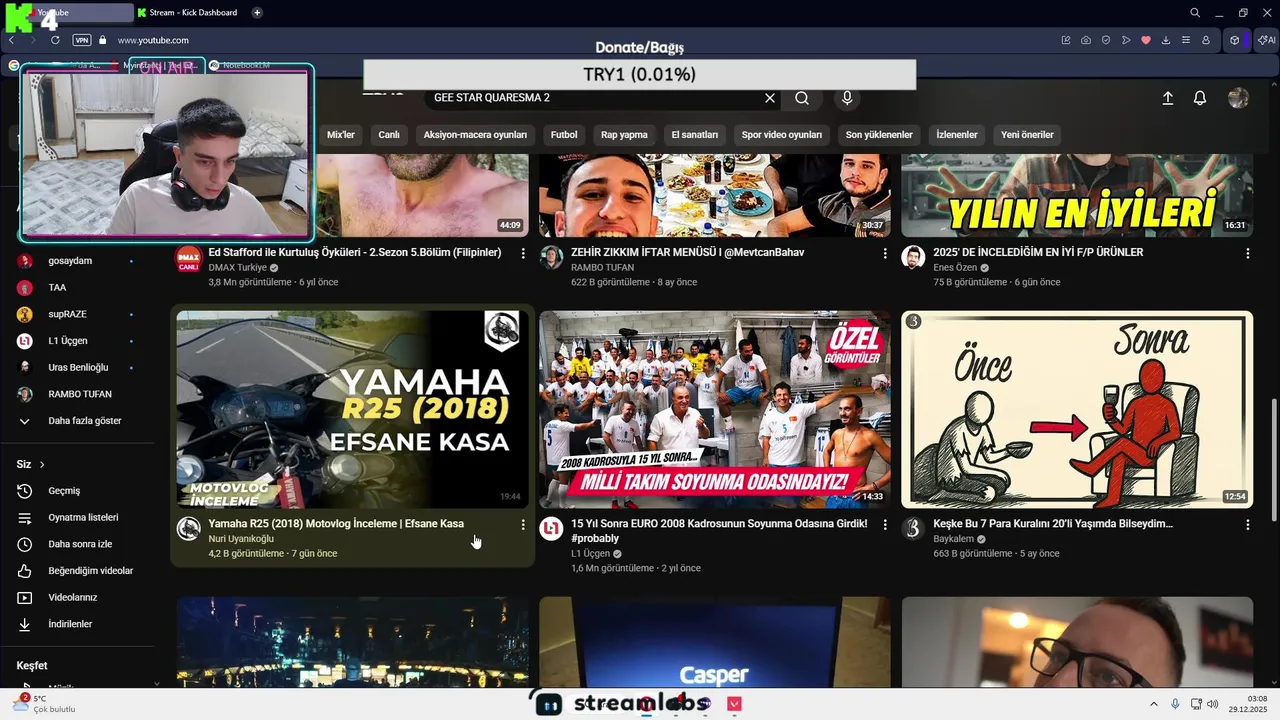Open Daha sonra izle in the sidebar
This screenshot has height=720, width=1280.
point(80,544)
